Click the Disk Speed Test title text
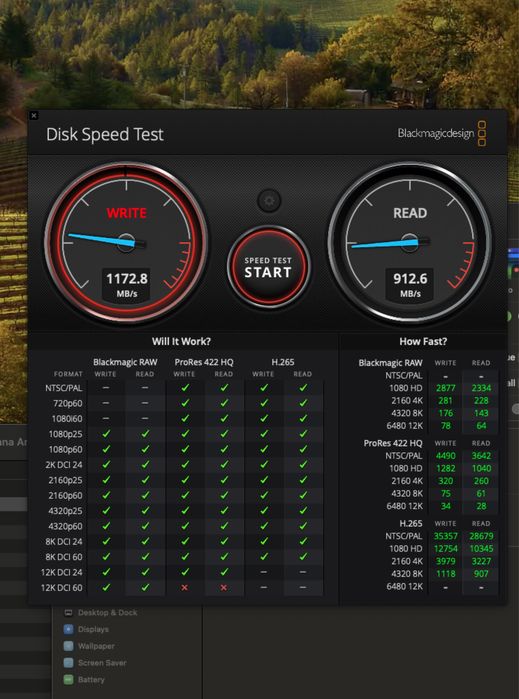The height and width of the screenshot is (699, 519). pyautogui.click(x=105, y=134)
